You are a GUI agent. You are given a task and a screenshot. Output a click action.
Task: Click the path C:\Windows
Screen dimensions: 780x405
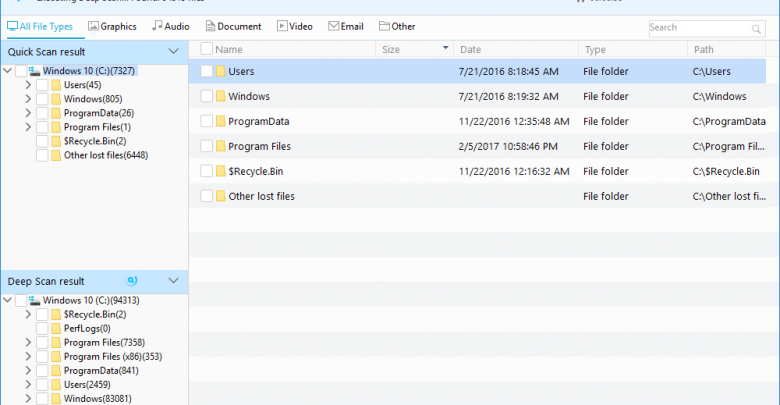click(719, 97)
